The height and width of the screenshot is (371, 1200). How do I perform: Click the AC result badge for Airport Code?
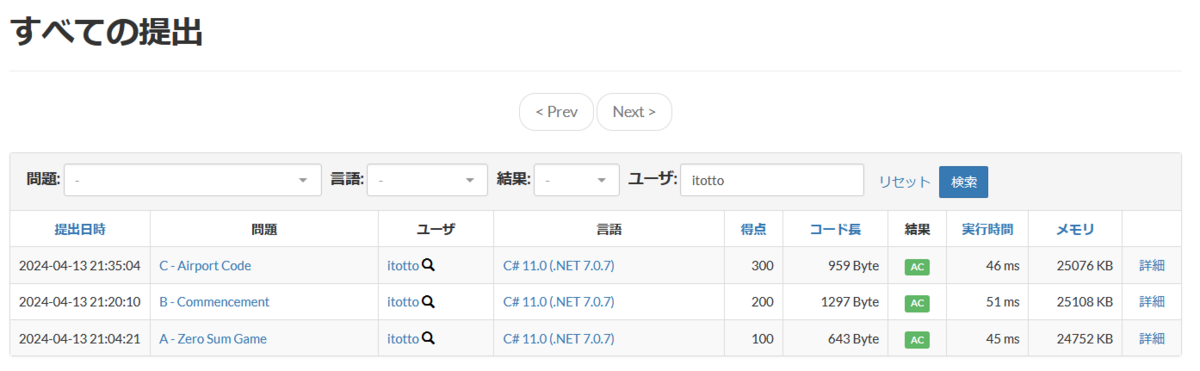click(917, 267)
